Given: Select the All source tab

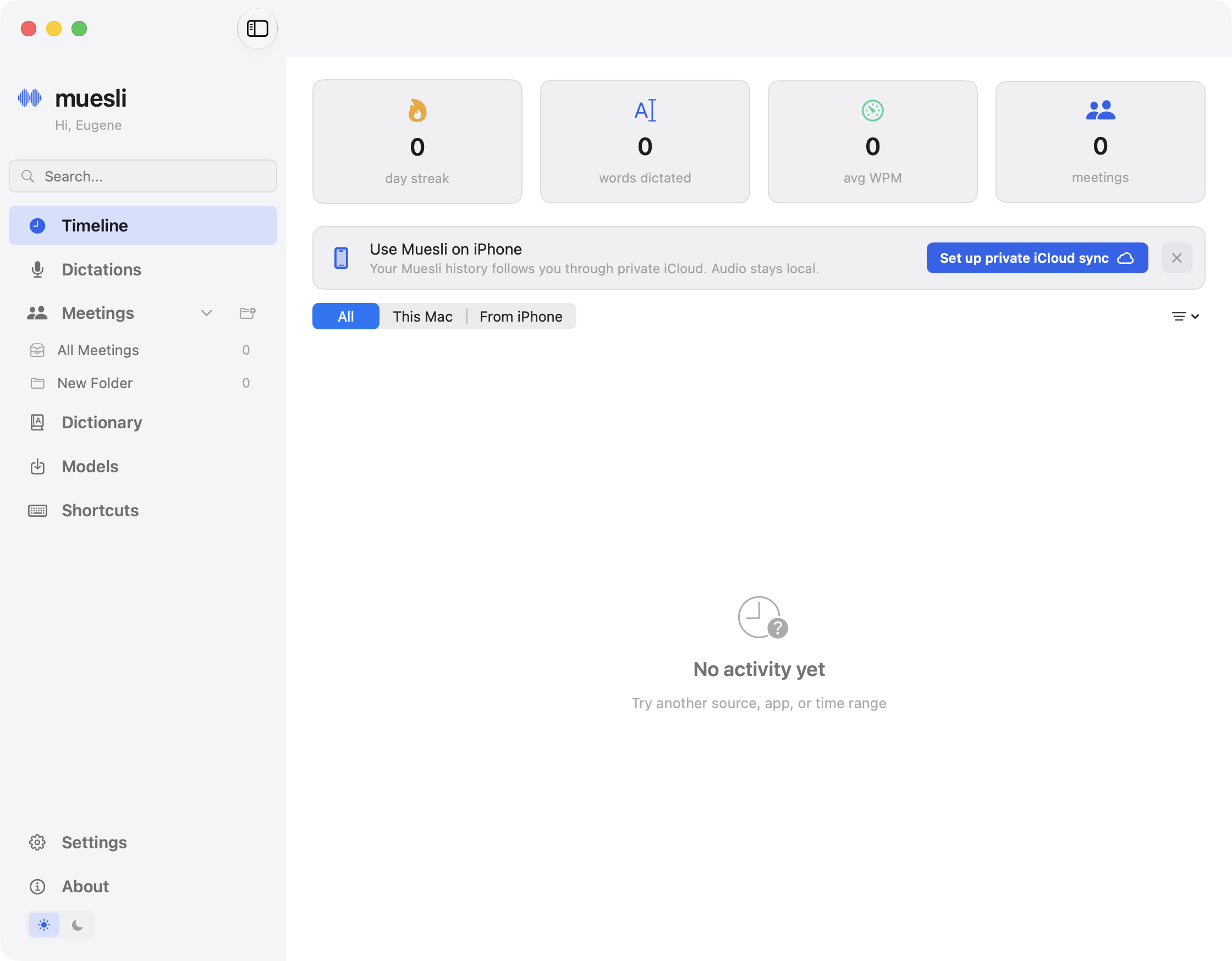Looking at the screenshot, I should coord(346,316).
